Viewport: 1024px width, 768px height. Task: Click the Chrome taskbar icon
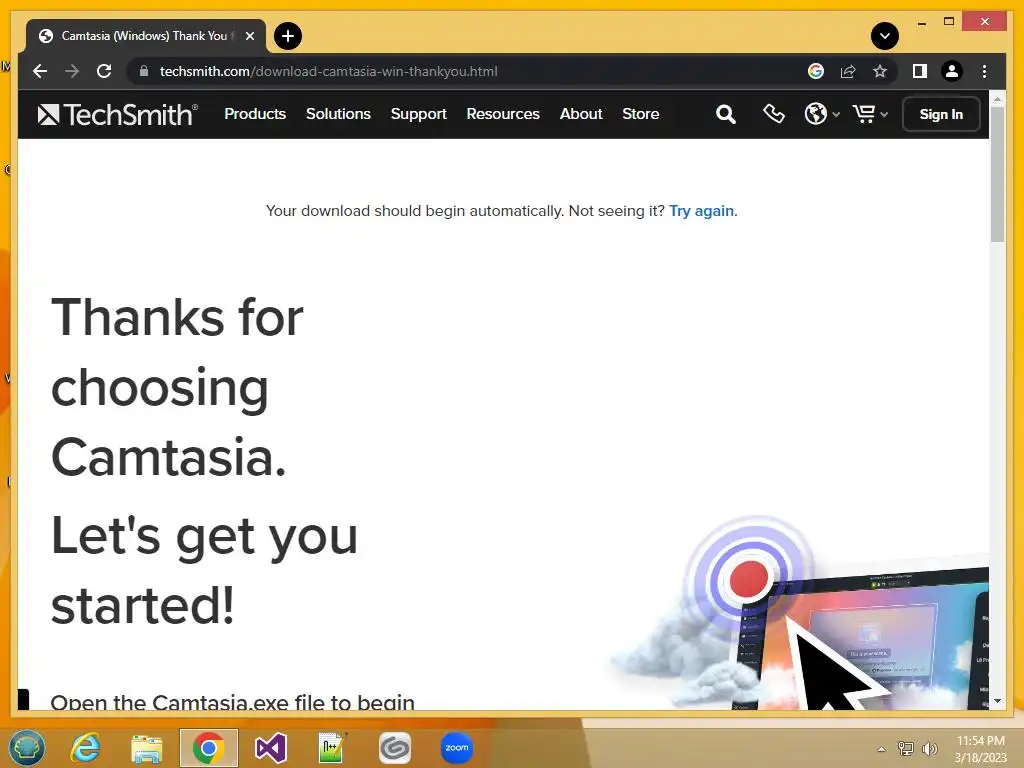coord(208,748)
